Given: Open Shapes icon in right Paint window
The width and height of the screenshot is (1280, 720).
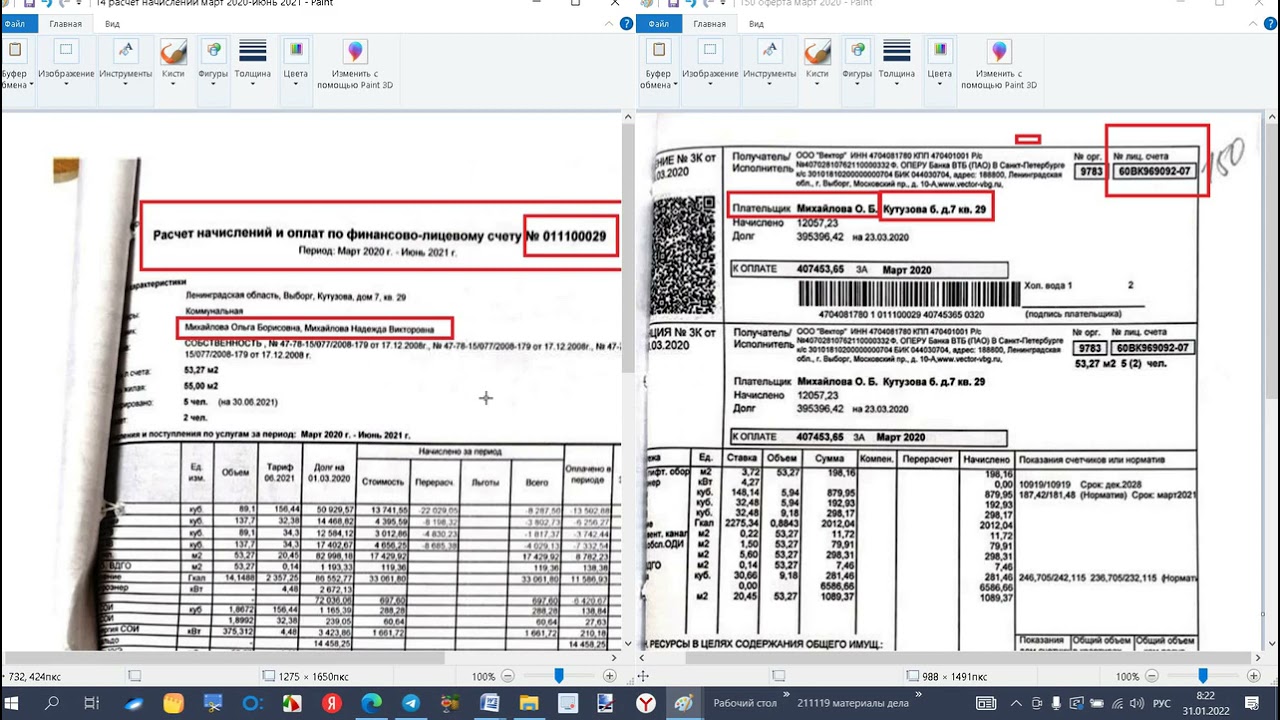Looking at the screenshot, I should [x=857, y=50].
